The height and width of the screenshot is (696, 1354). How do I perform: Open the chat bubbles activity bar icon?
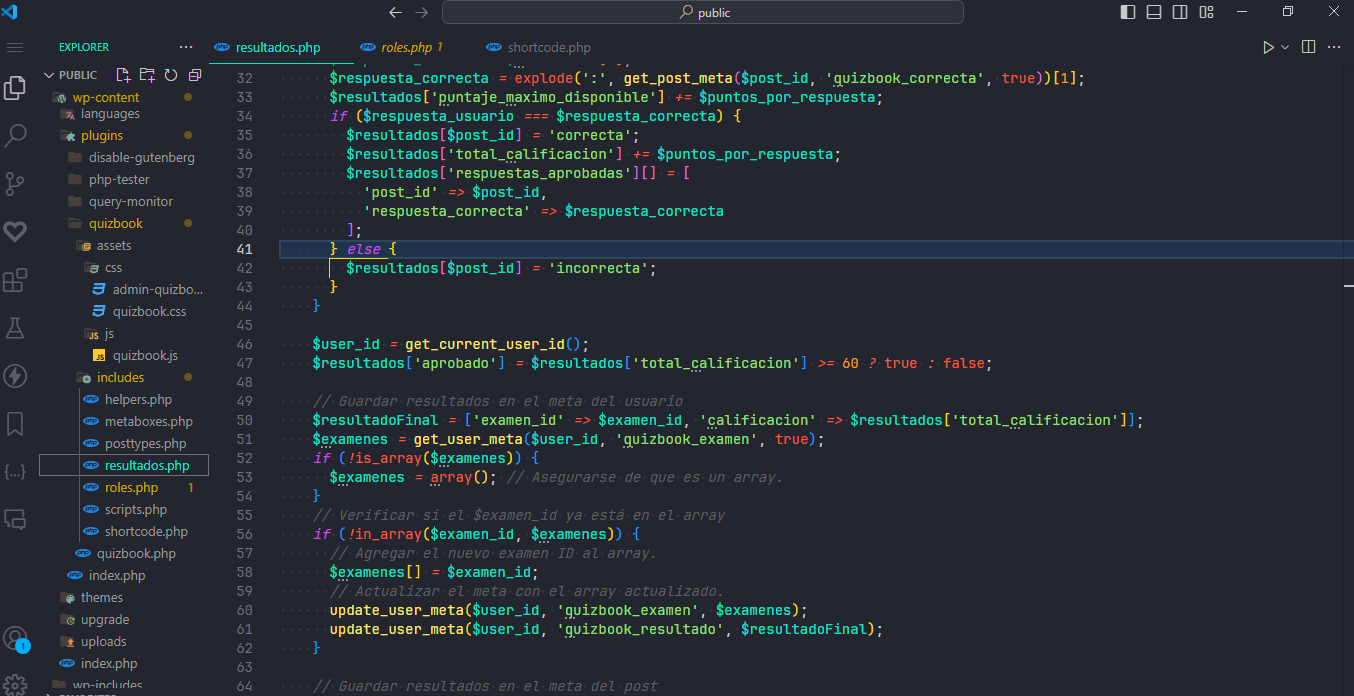pos(15,519)
